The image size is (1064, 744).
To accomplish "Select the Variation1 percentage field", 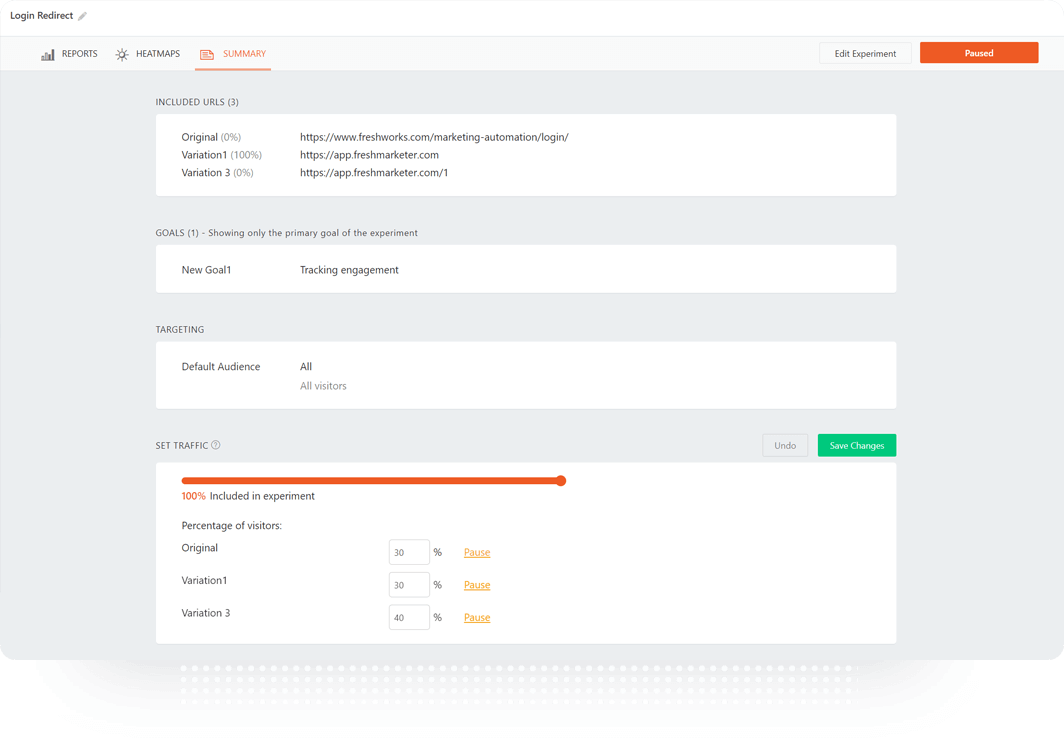I will click(x=408, y=584).
